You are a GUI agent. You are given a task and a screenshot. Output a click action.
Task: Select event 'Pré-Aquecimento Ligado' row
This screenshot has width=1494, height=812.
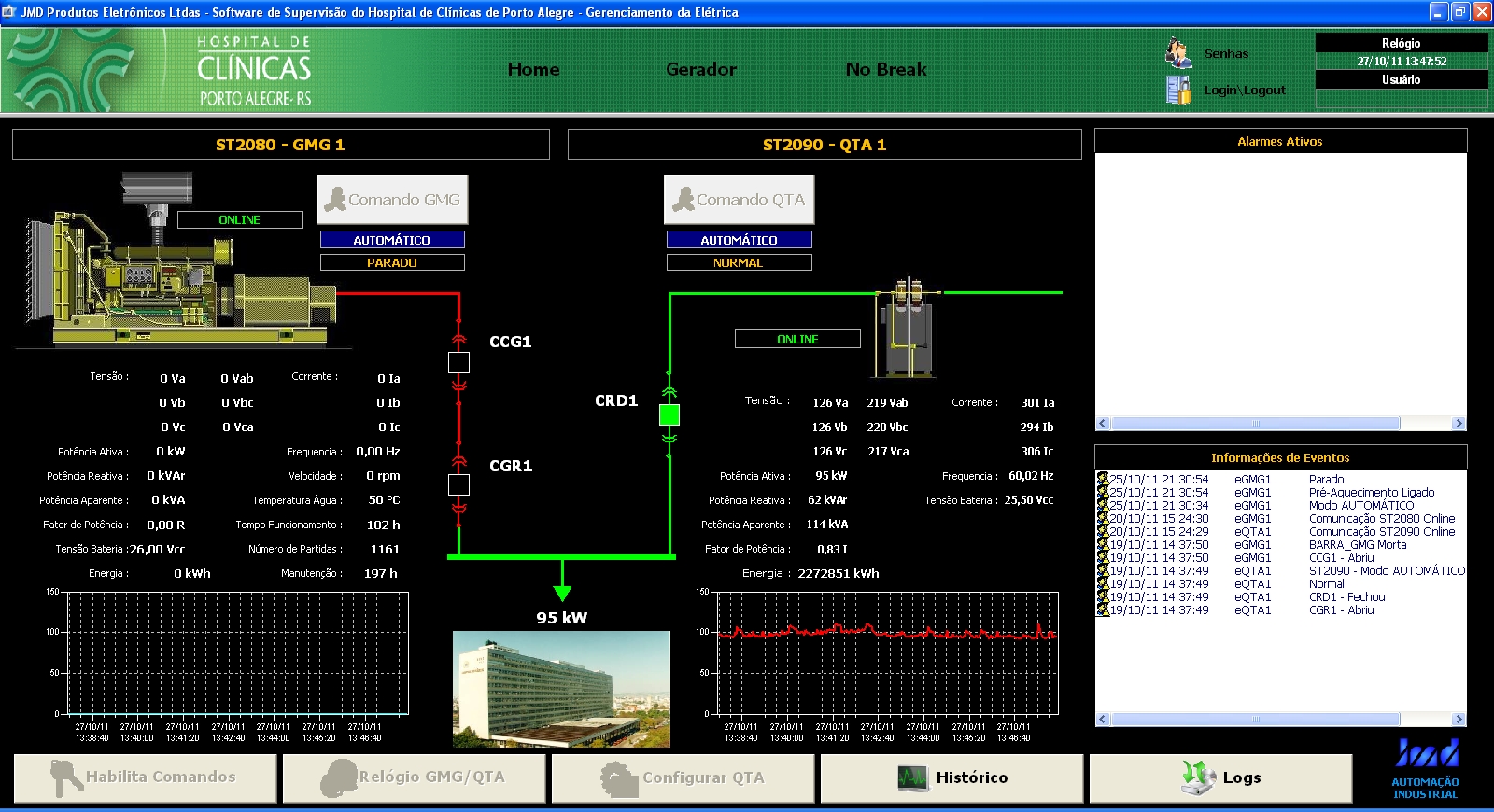point(1280,493)
